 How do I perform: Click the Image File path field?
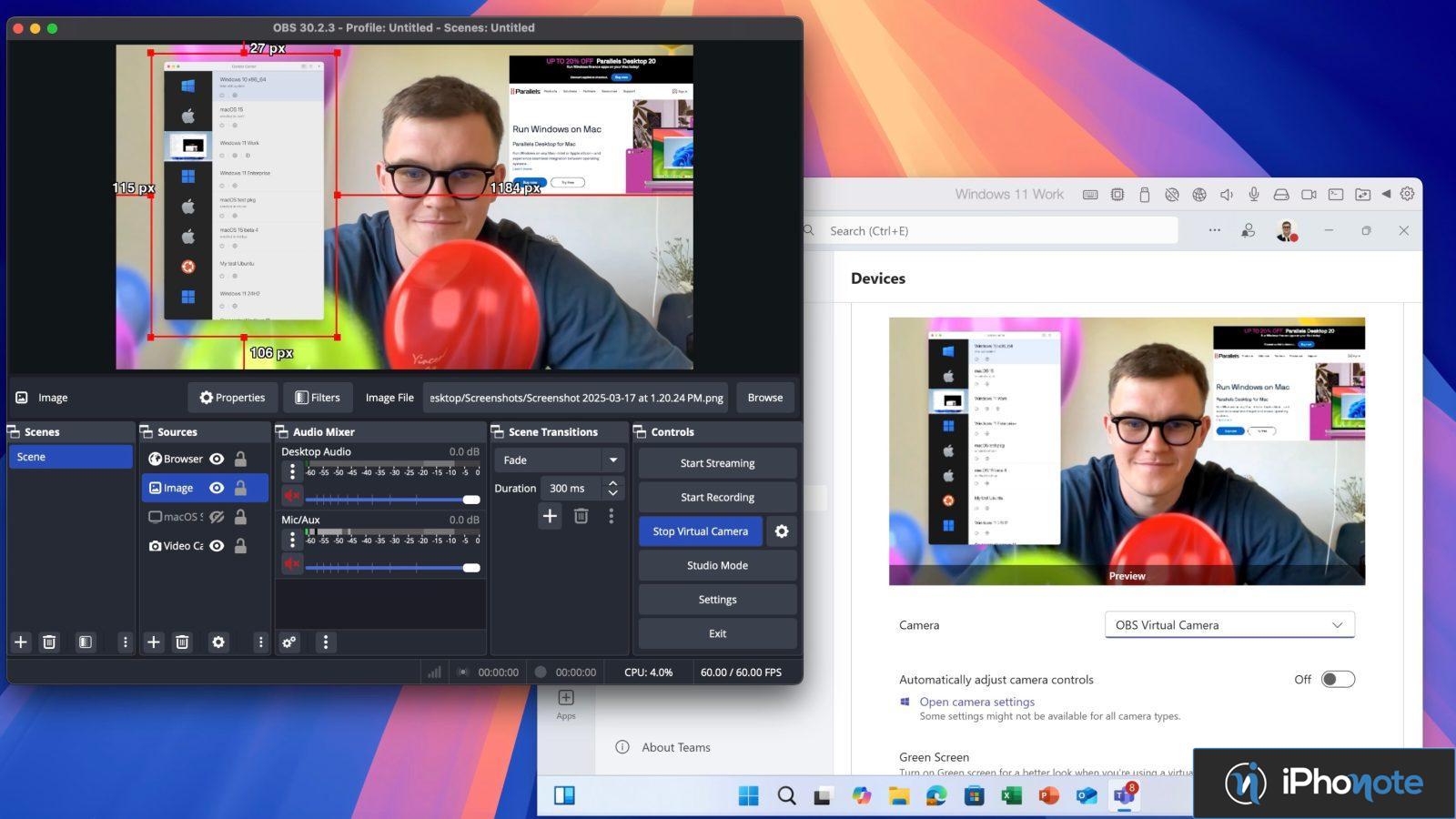click(575, 398)
